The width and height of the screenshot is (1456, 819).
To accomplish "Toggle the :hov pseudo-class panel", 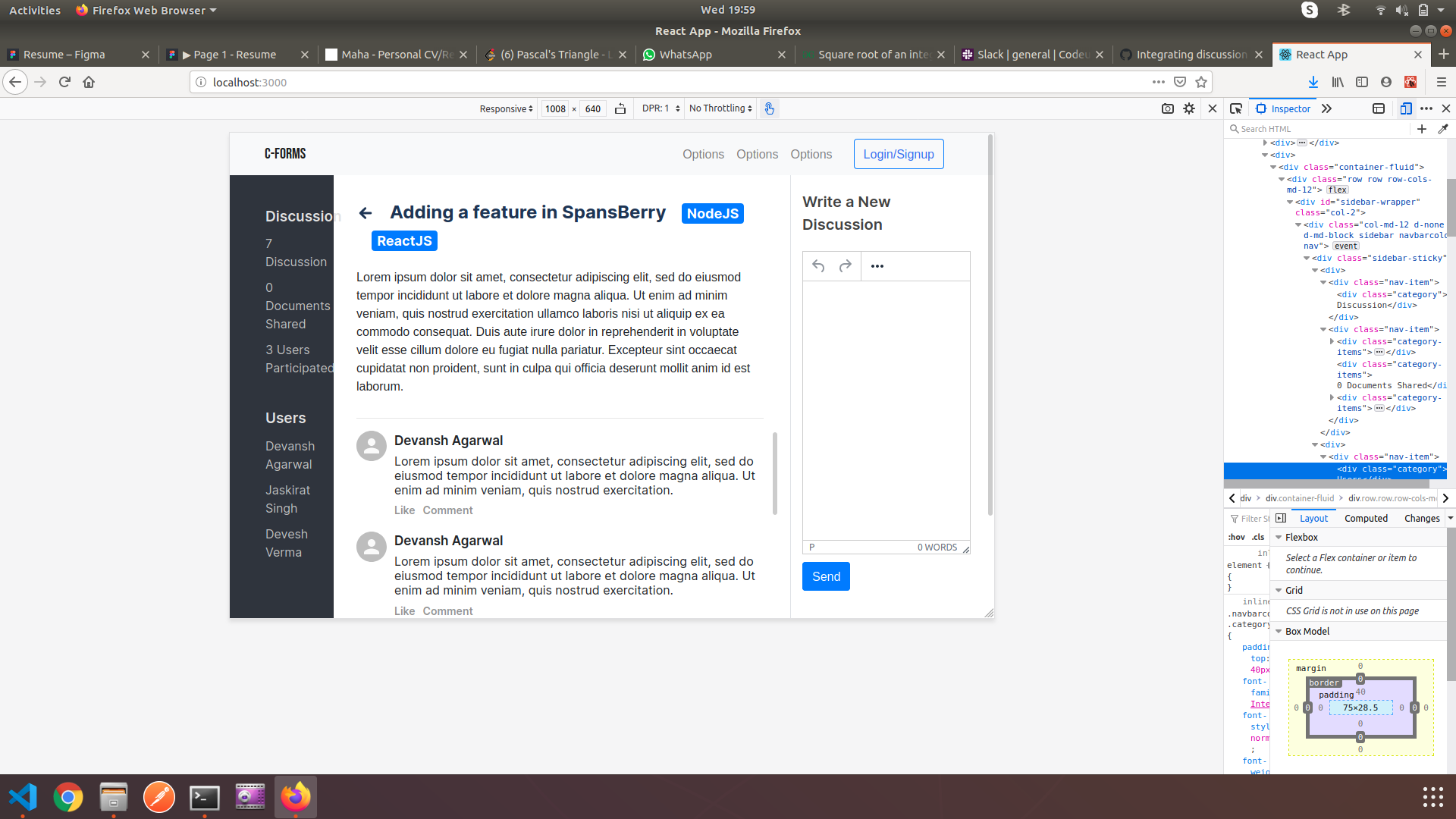I will pyautogui.click(x=1236, y=537).
